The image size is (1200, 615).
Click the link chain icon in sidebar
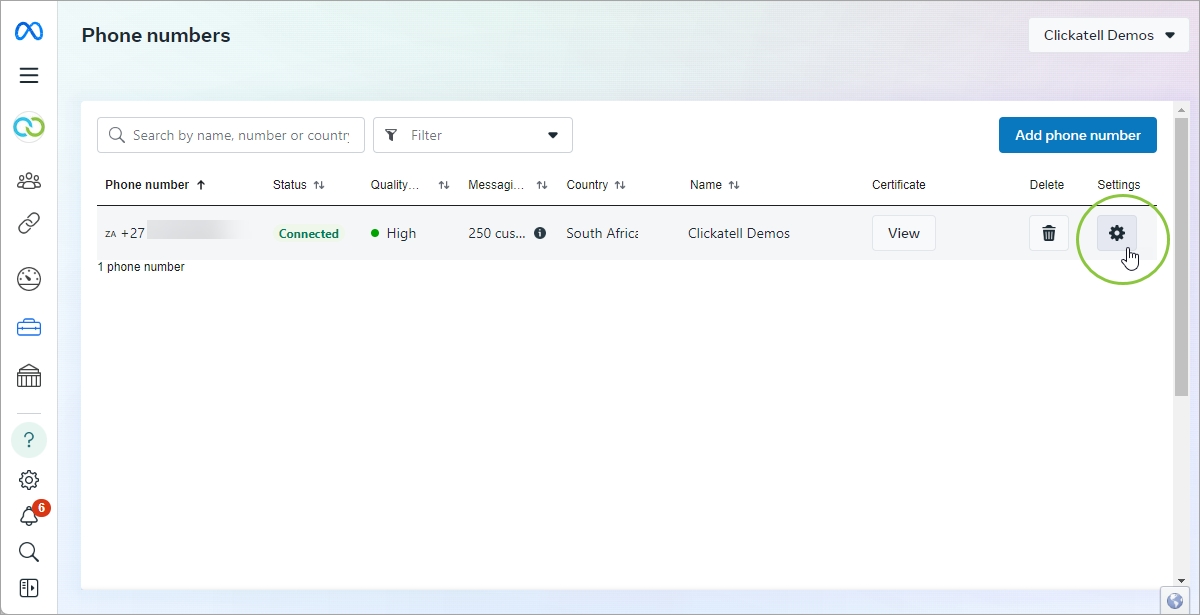pyautogui.click(x=29, y=223)
